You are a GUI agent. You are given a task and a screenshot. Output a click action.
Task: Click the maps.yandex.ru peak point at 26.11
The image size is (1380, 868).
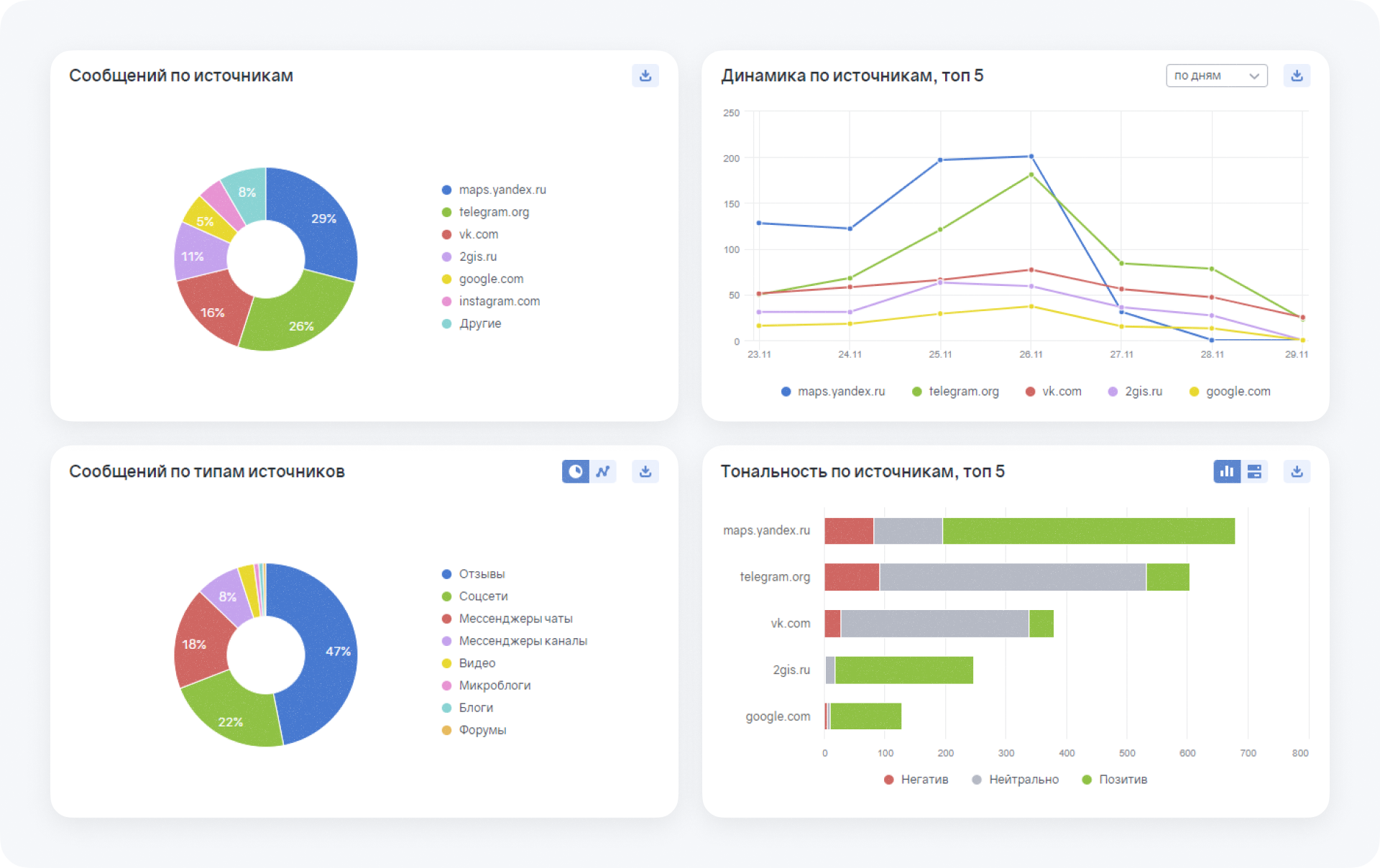pyautogui.click(x=1031, y=156)
